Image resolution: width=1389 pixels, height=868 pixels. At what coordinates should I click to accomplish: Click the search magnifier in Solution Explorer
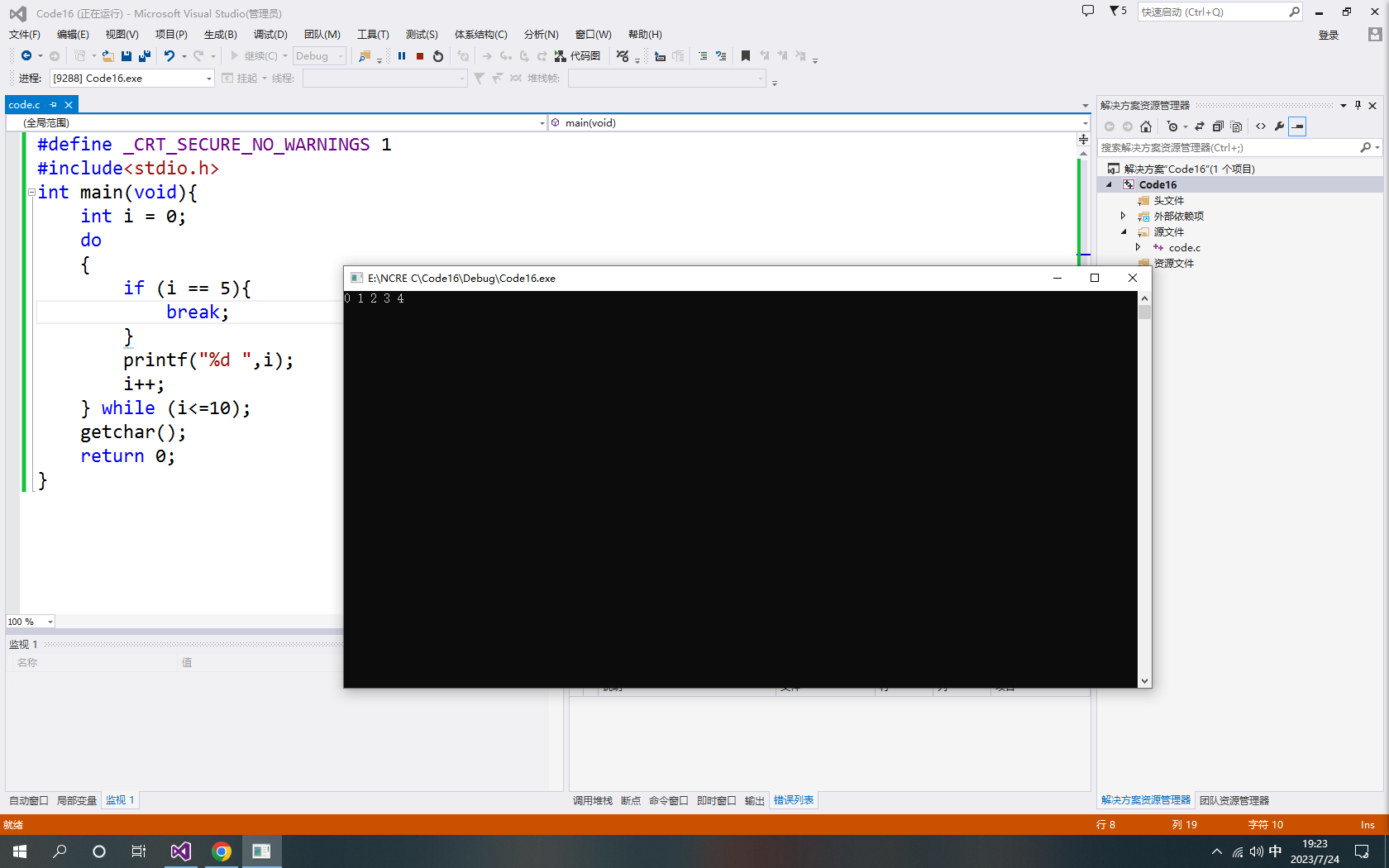point(1366,147)
